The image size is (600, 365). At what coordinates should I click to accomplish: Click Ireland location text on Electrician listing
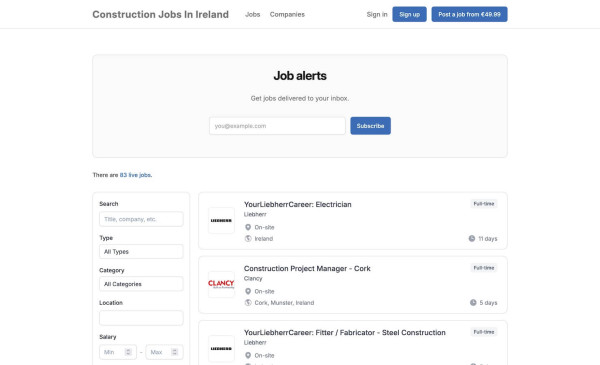coord(264,239)
